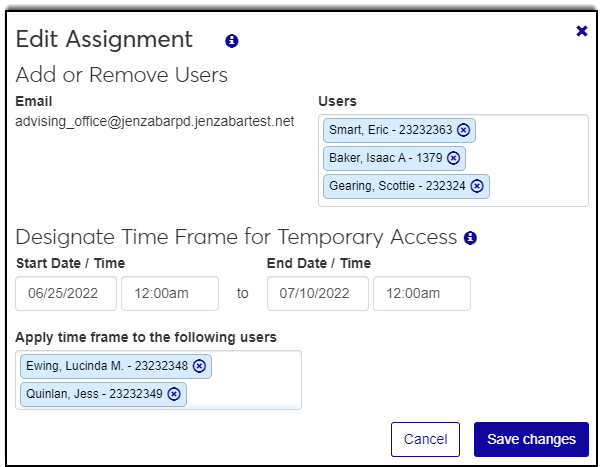603x467 pixels.
Task: Click the Cancel button
Action: pos(425,439)
